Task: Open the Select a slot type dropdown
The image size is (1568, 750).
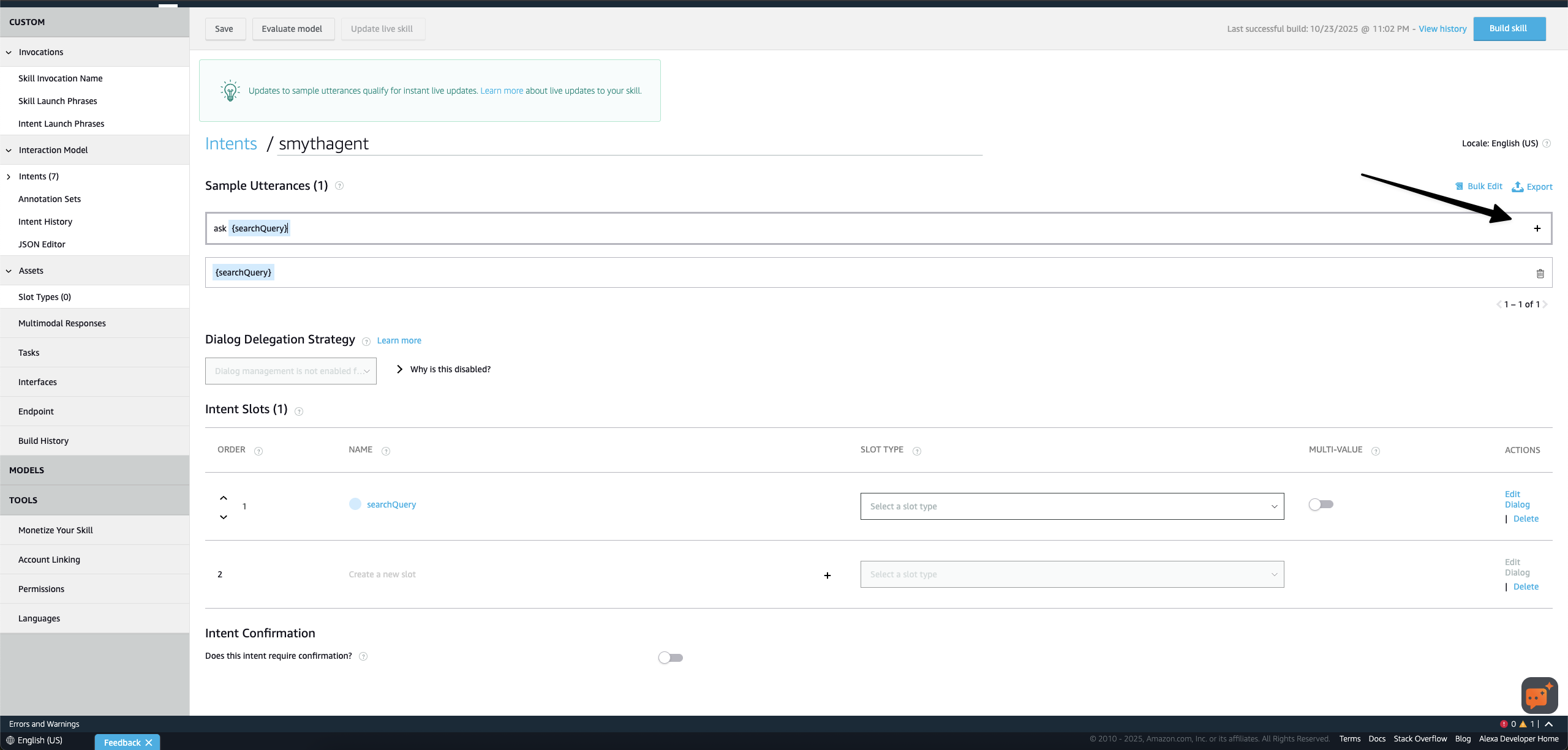Action: [1071, 506]
